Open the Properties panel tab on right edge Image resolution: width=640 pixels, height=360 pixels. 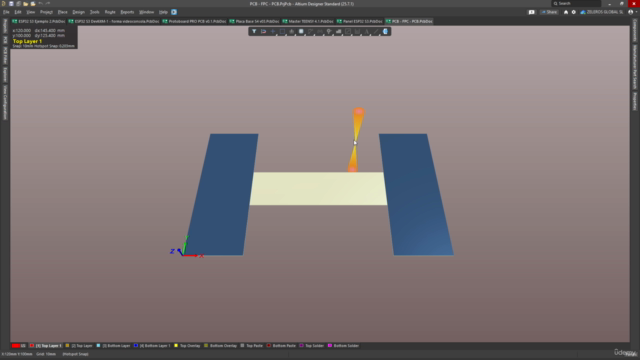[635, 101]
